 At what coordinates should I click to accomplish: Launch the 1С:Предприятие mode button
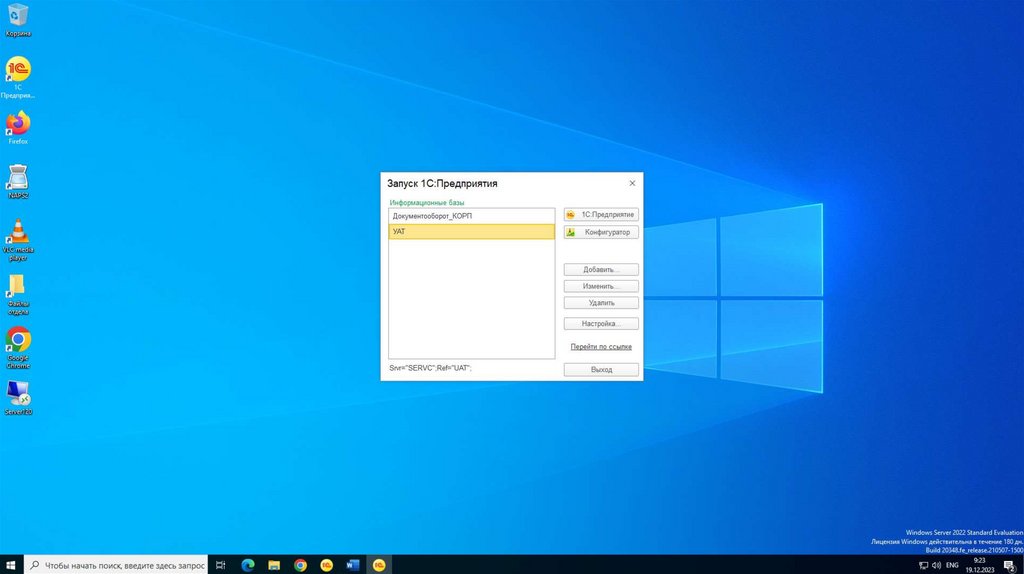click(x=601, y=215)
